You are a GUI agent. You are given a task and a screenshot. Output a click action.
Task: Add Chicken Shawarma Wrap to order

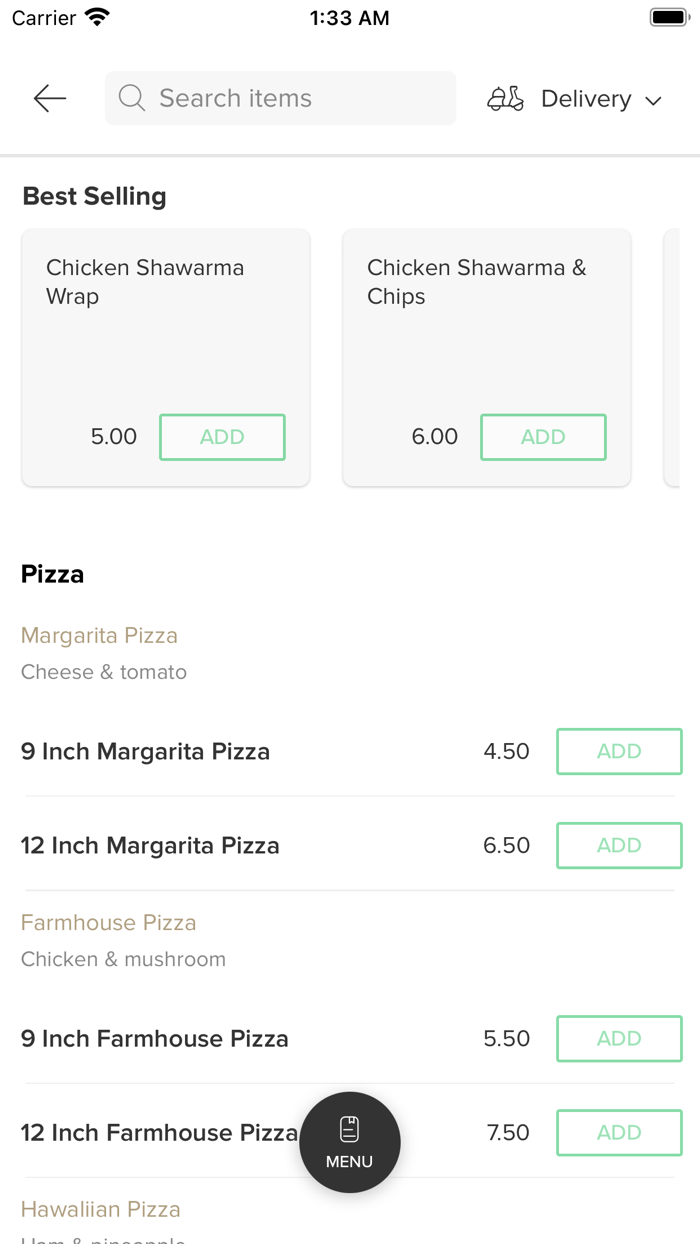click(222, 437)
